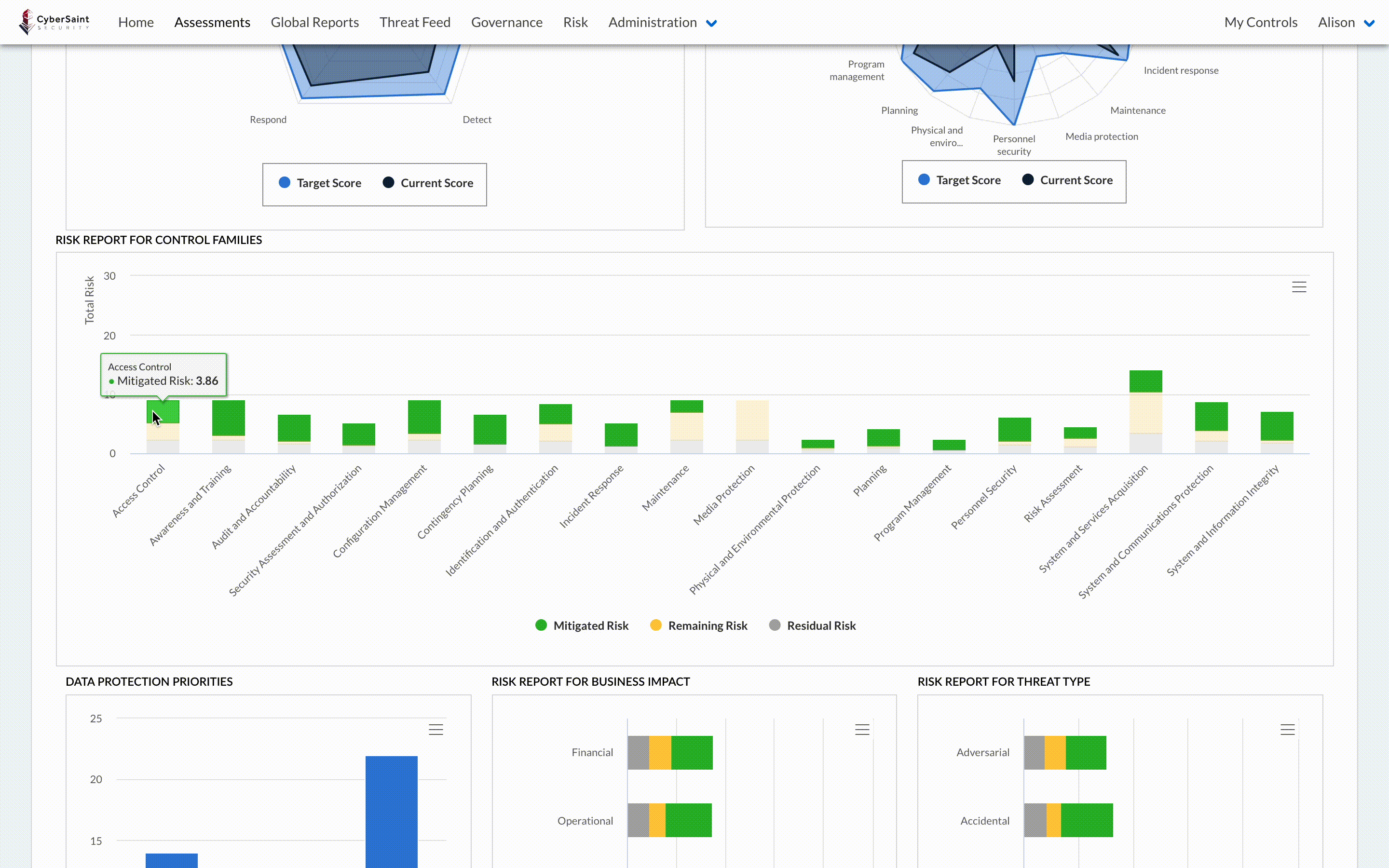
Task: Open the Risk section
Action: (575, 22)
